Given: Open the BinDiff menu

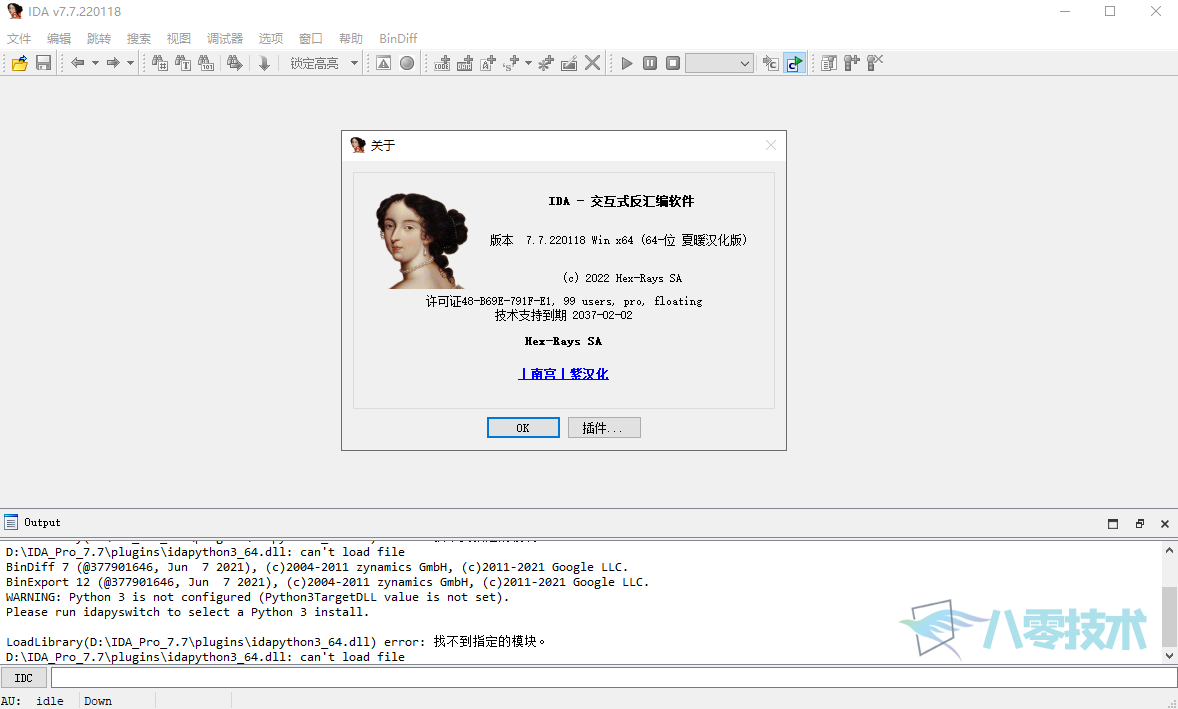Looking at the screenshot, I should click(x=398, y=38).
